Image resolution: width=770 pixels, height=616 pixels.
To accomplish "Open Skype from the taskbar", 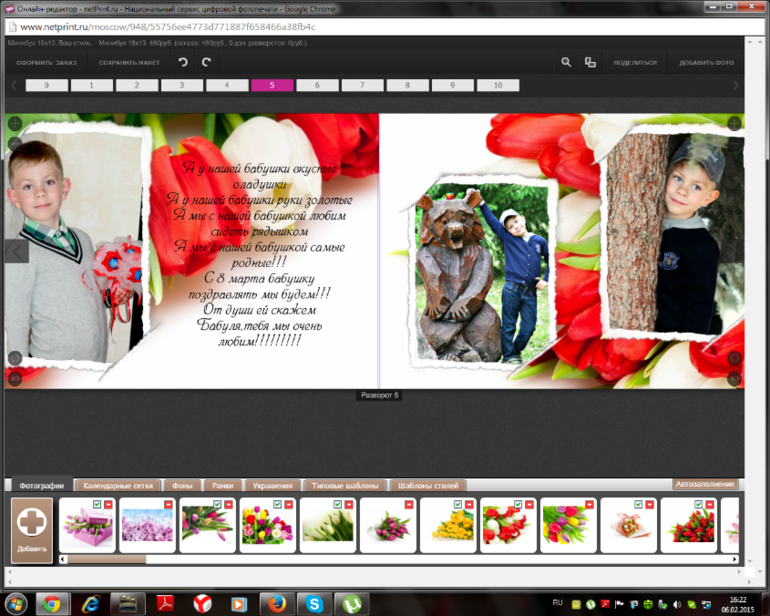I will (x=313, y=603).
